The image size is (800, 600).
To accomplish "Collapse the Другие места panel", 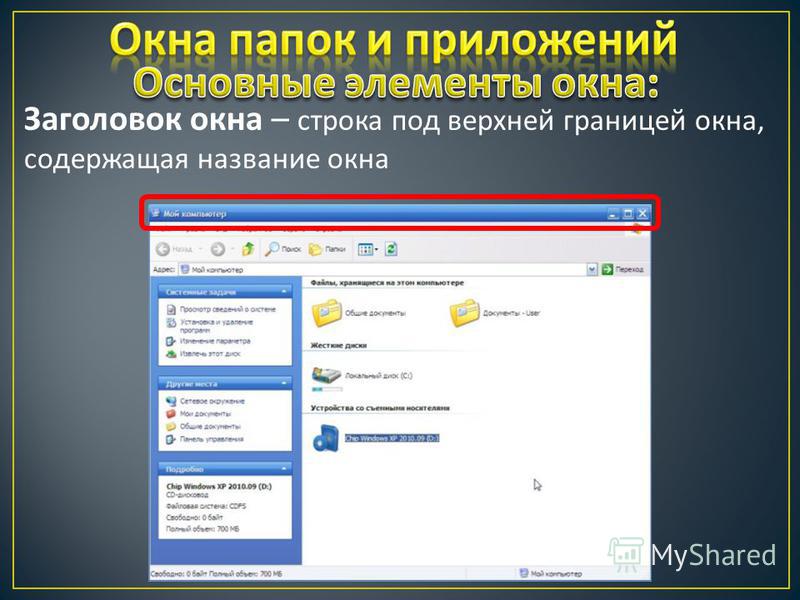I will pos(284,383).
